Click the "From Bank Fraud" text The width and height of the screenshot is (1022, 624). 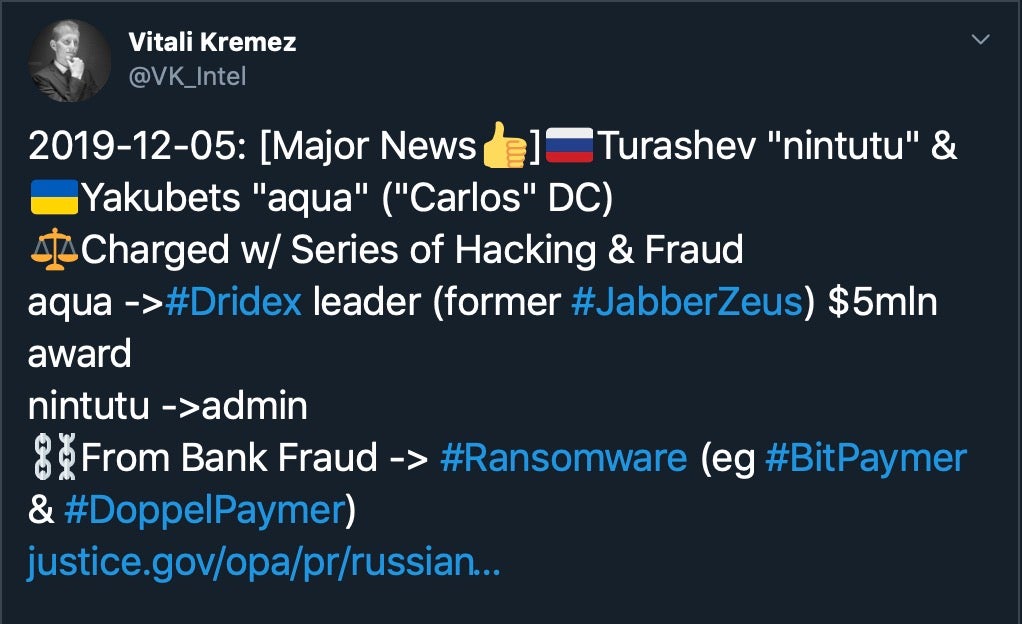click(x=229, y=459)
